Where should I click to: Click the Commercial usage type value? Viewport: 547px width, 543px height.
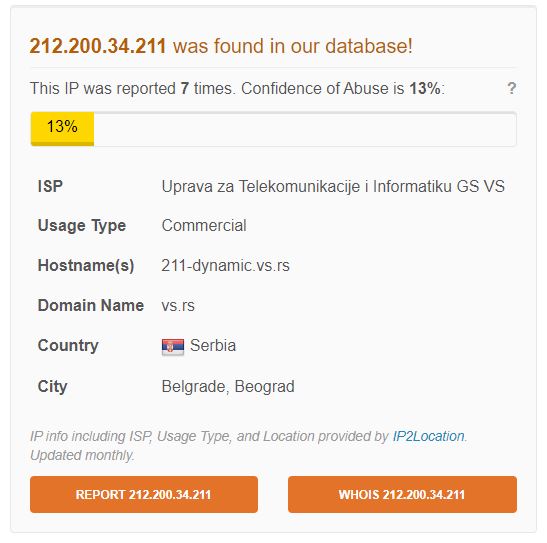pyautogui.click(x=204, y=225)
